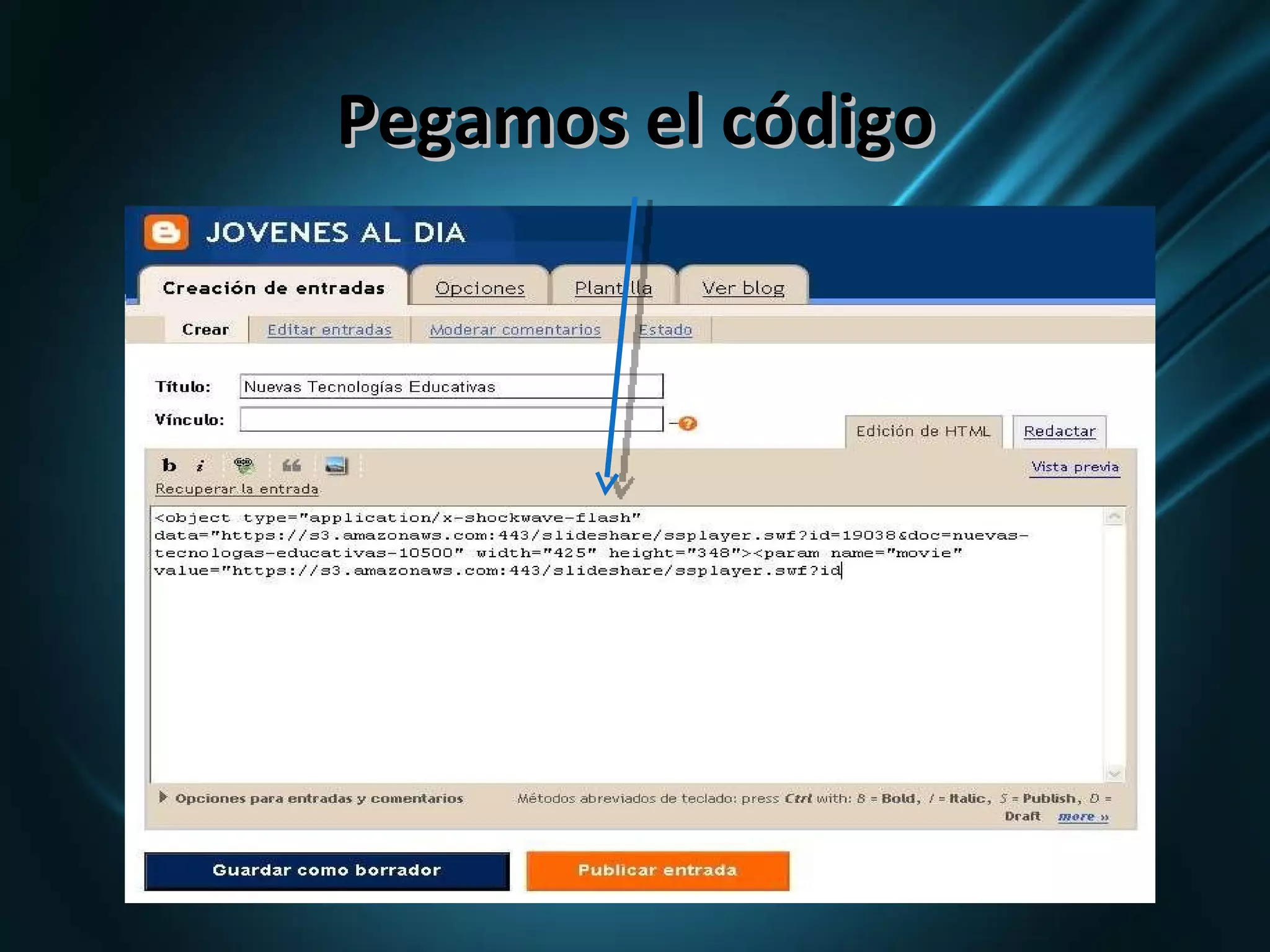Open Editar entradas link
The width and height of the screenshot is (1270, 952).
(329, 329)
